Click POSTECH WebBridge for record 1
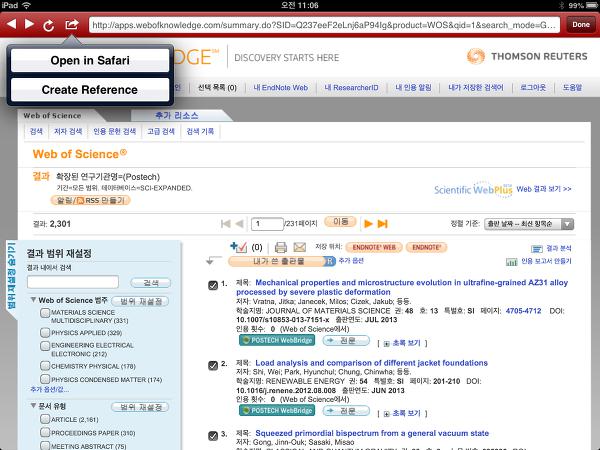 277,340
